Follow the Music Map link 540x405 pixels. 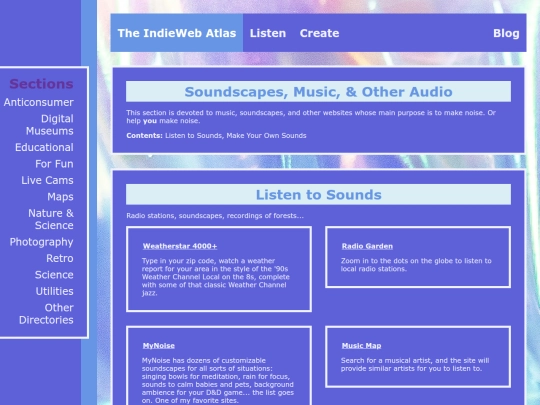tap(361, 346)
